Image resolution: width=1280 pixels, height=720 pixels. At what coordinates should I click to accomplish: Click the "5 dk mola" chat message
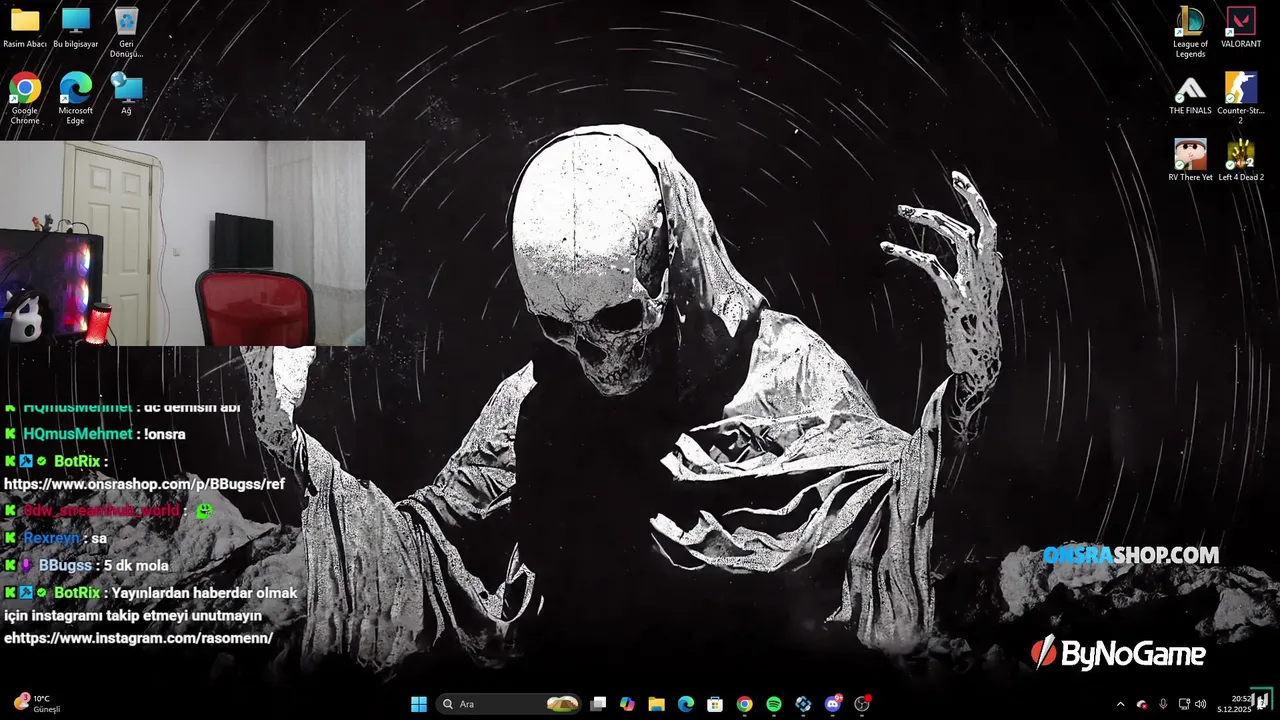(136, 565)
